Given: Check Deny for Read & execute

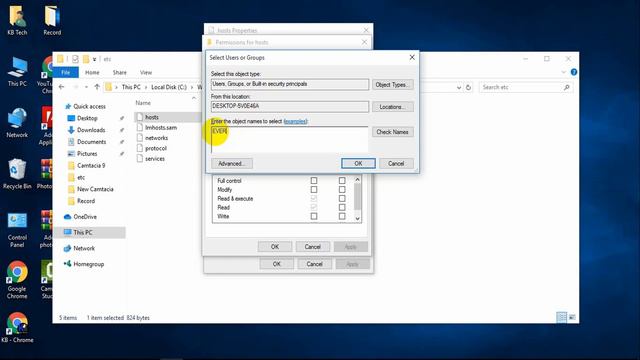Looking at the screenshot, I should [342, 198].
